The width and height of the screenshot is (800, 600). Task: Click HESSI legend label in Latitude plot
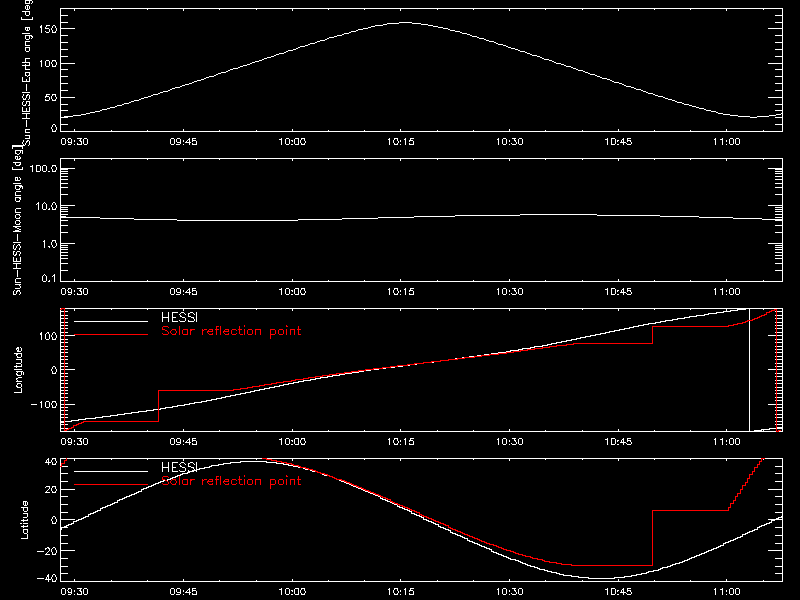pos(179,467)
